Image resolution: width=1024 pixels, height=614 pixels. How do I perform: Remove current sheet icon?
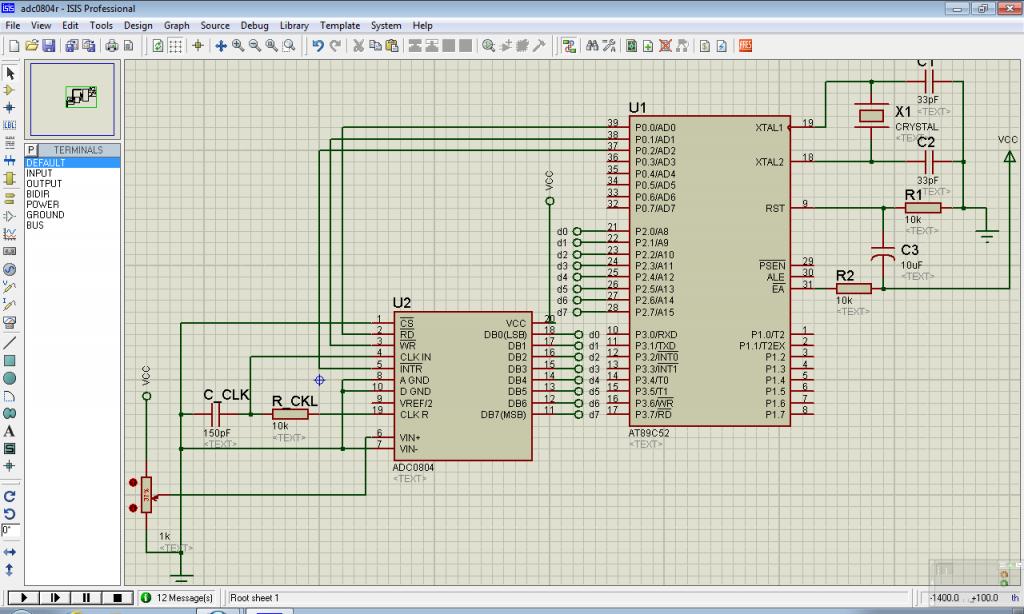[x=665, y=46]
